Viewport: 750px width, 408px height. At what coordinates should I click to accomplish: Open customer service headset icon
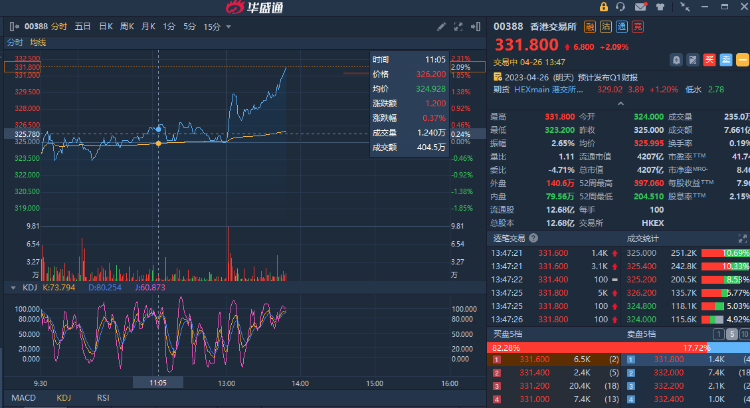point(622,7)
